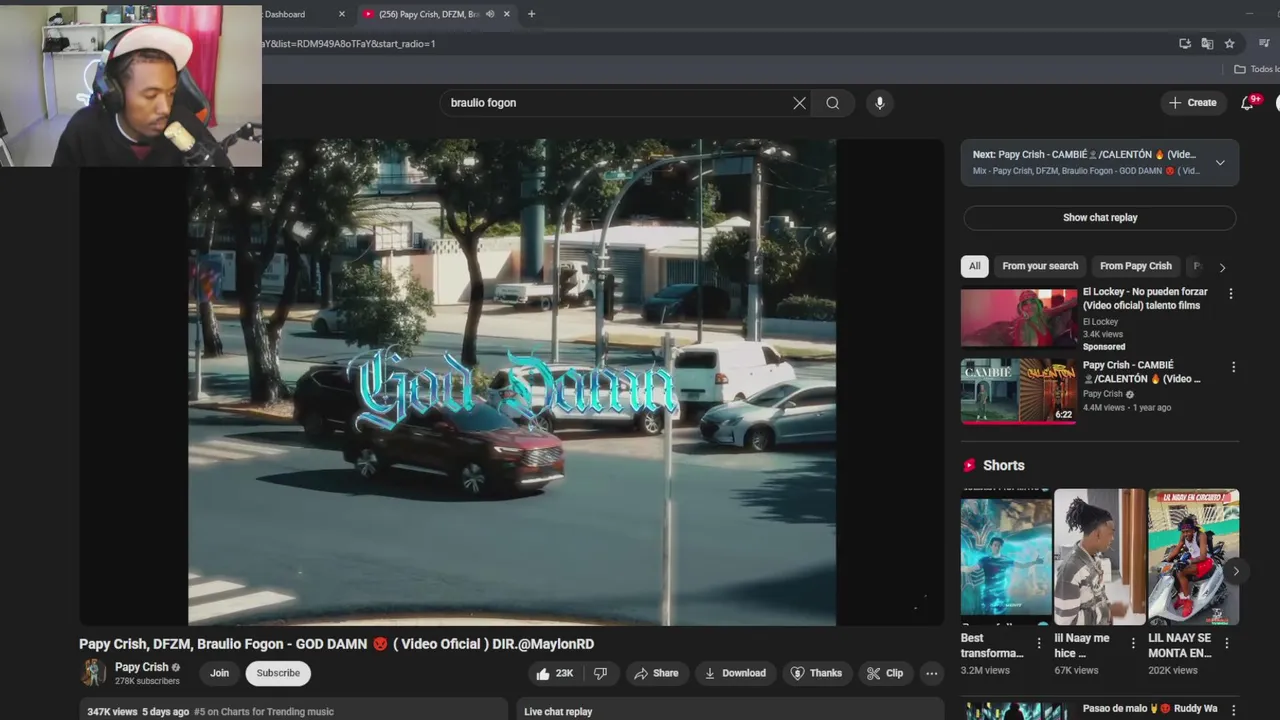Open the Papy Crish channel name link
The width and height of the screenshot is (1280, 720).
coord(142,667)
